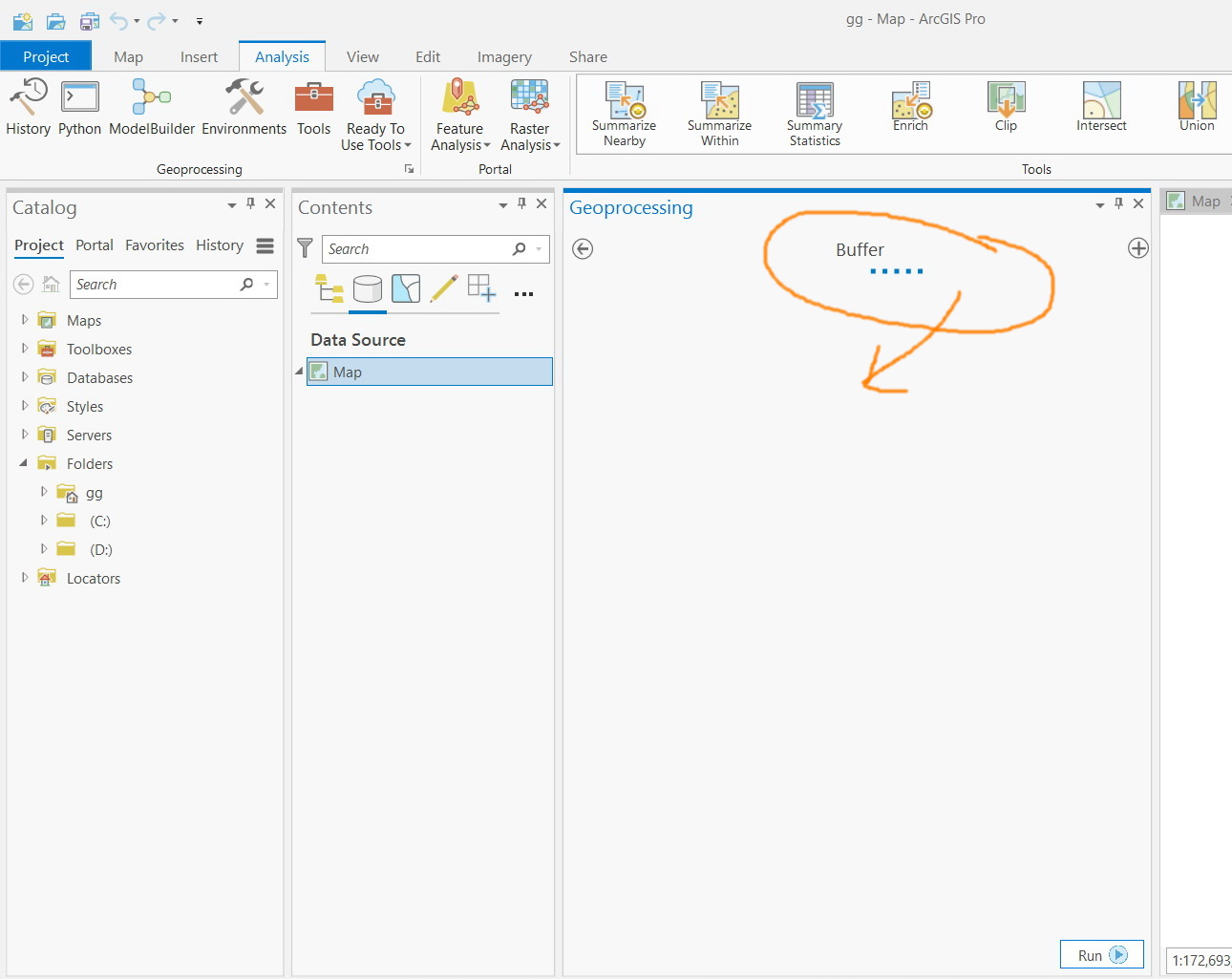Screen dimensions: 1232x979
Task: Toggle auto-hide pin on Contents pane
Action: click(x=521, y=203)
